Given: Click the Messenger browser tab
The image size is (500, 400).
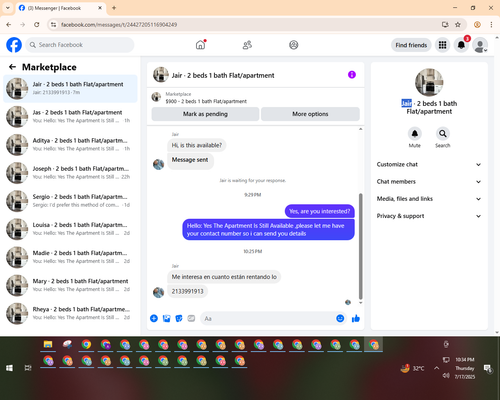Looking at the screenshot, I should coord(60,8).
